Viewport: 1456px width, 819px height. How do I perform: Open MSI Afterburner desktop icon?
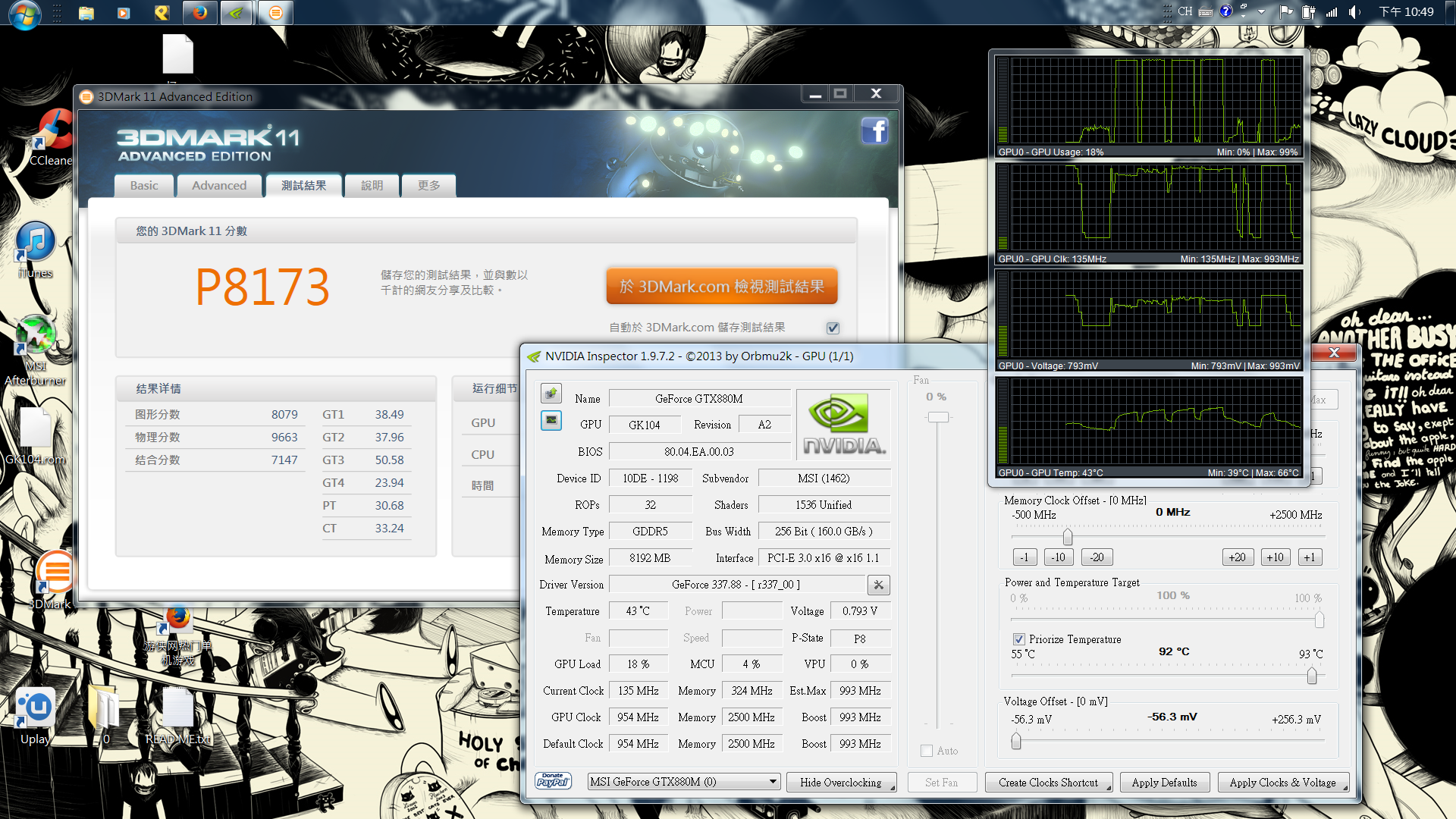coord(35,350)
